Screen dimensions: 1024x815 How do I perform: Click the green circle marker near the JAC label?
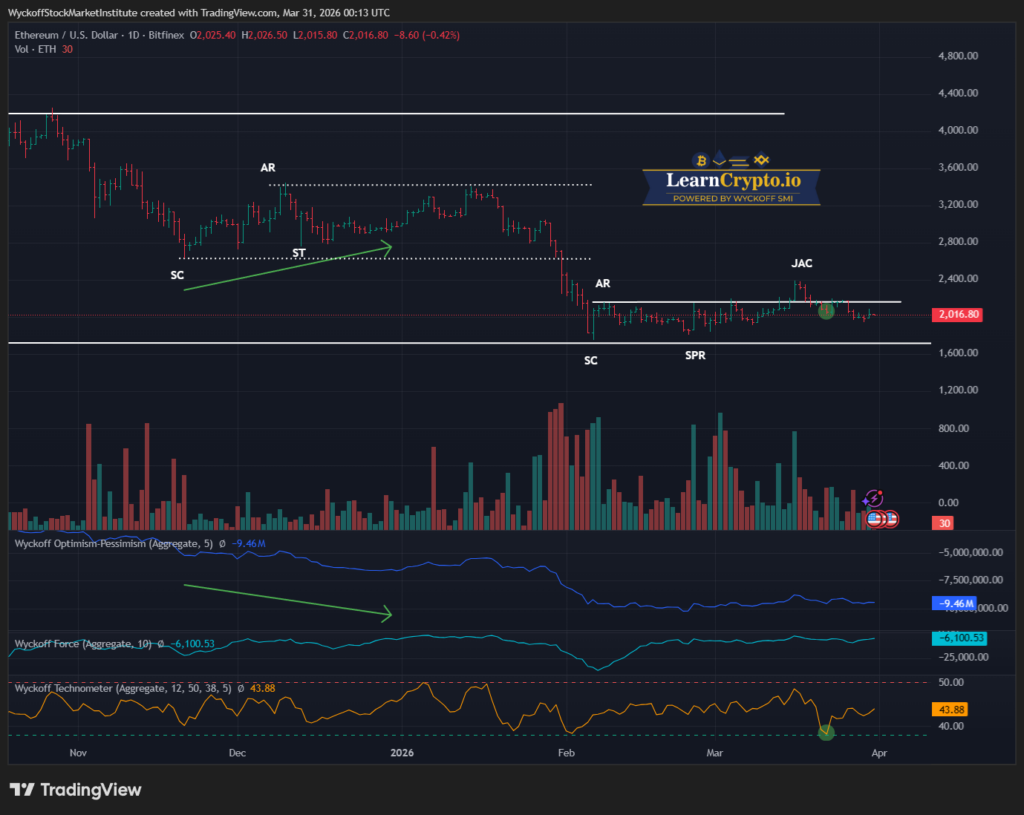(826, 311)
